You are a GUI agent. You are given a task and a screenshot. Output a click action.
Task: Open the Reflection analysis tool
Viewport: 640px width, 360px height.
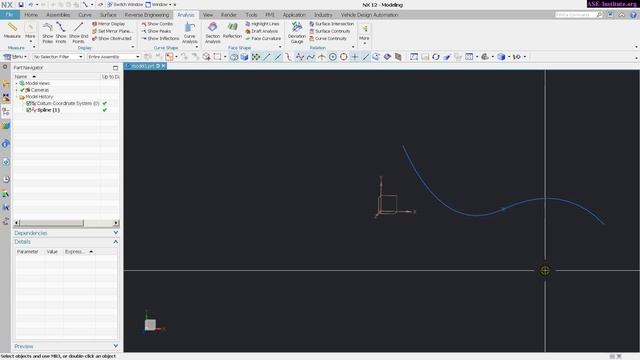232,31
